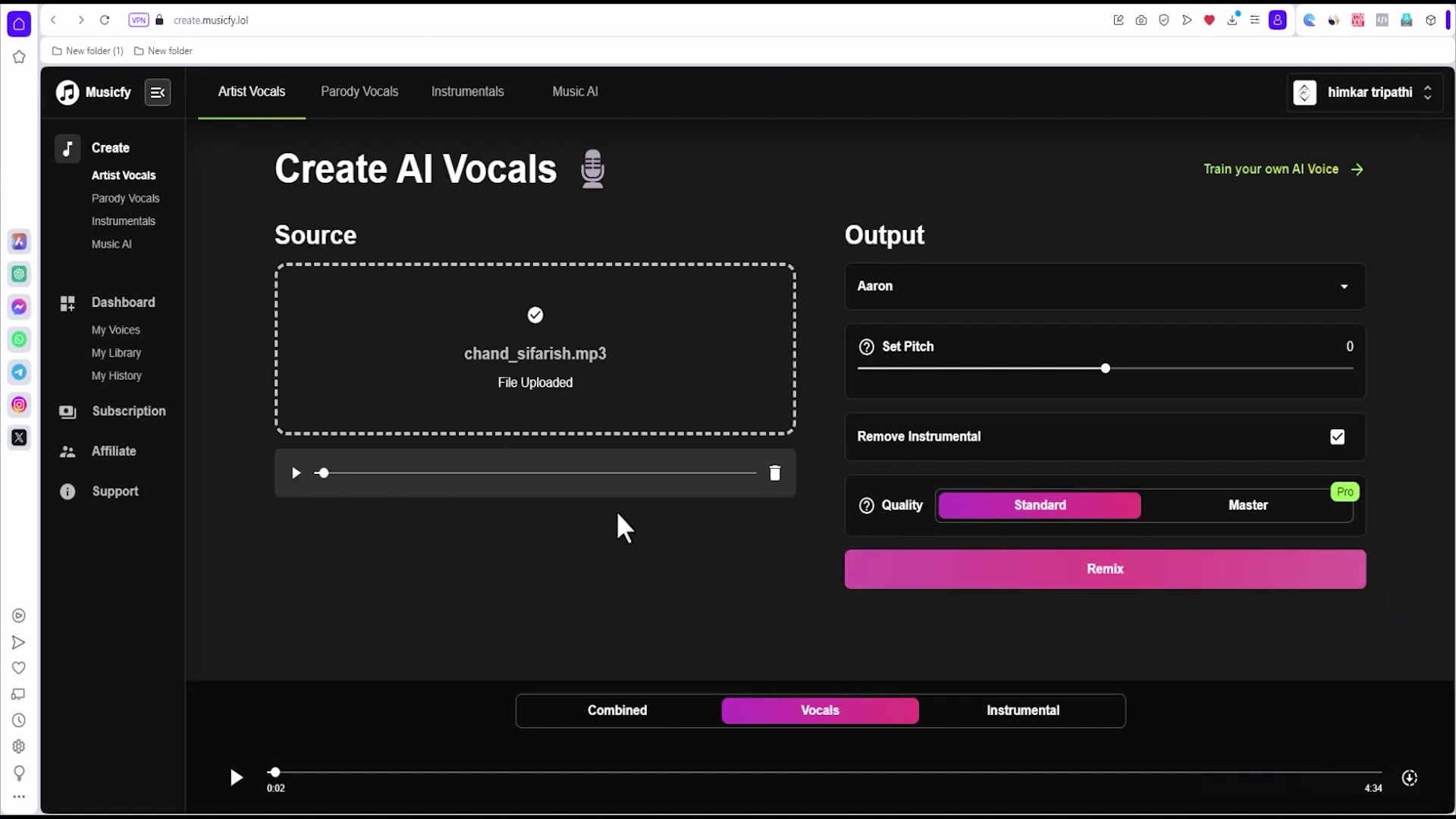Click the browser home icon

pyautogui.click(x=19, y=24)
